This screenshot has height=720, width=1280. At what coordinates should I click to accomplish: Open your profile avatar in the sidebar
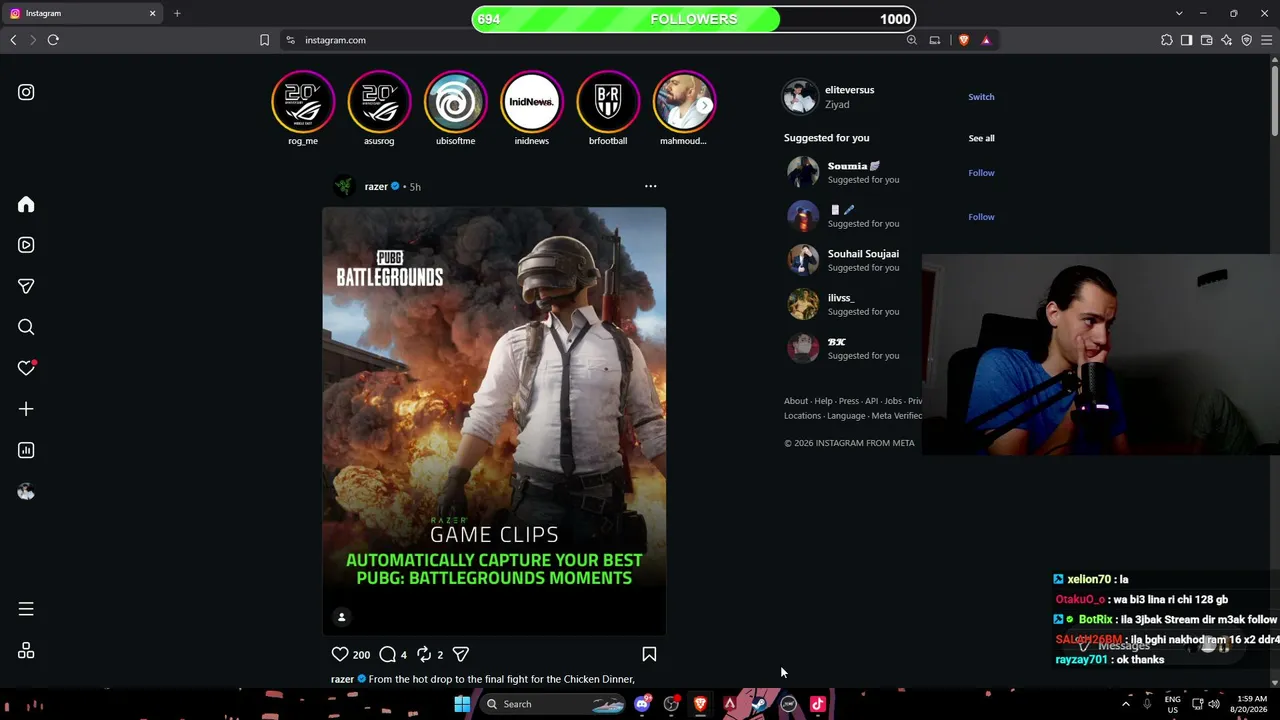click(26, 491)
